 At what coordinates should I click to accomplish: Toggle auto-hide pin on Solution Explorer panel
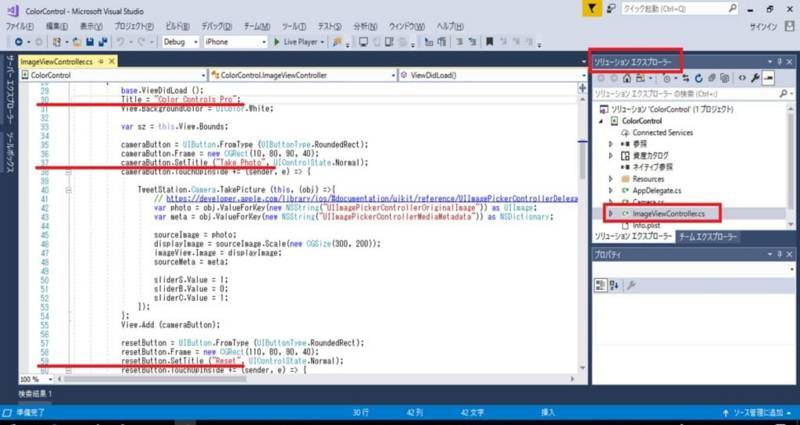tap(780, 62)
